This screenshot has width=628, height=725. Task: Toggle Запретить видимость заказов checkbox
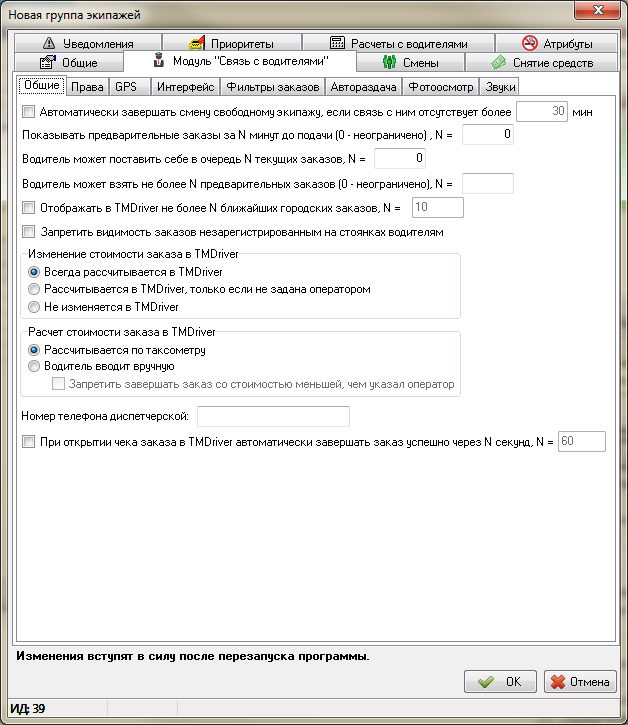[28, 232]
